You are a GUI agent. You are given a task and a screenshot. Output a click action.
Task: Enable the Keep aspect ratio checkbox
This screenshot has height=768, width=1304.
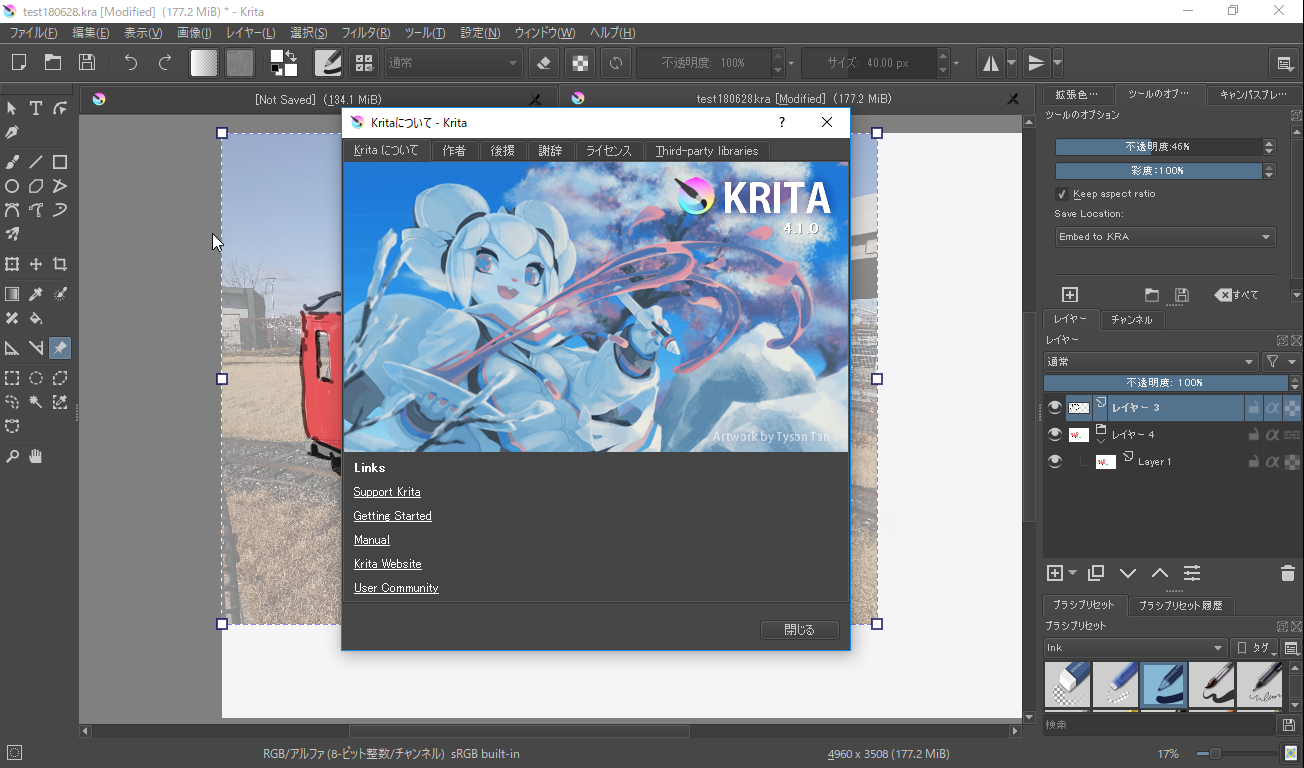pos(1062,194)
